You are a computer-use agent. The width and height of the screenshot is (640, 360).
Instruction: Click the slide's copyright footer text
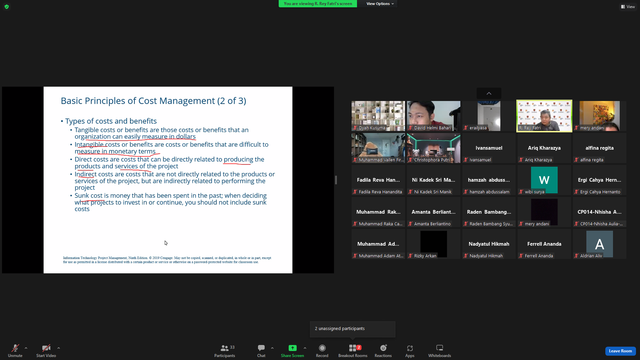tap(167, 260)
